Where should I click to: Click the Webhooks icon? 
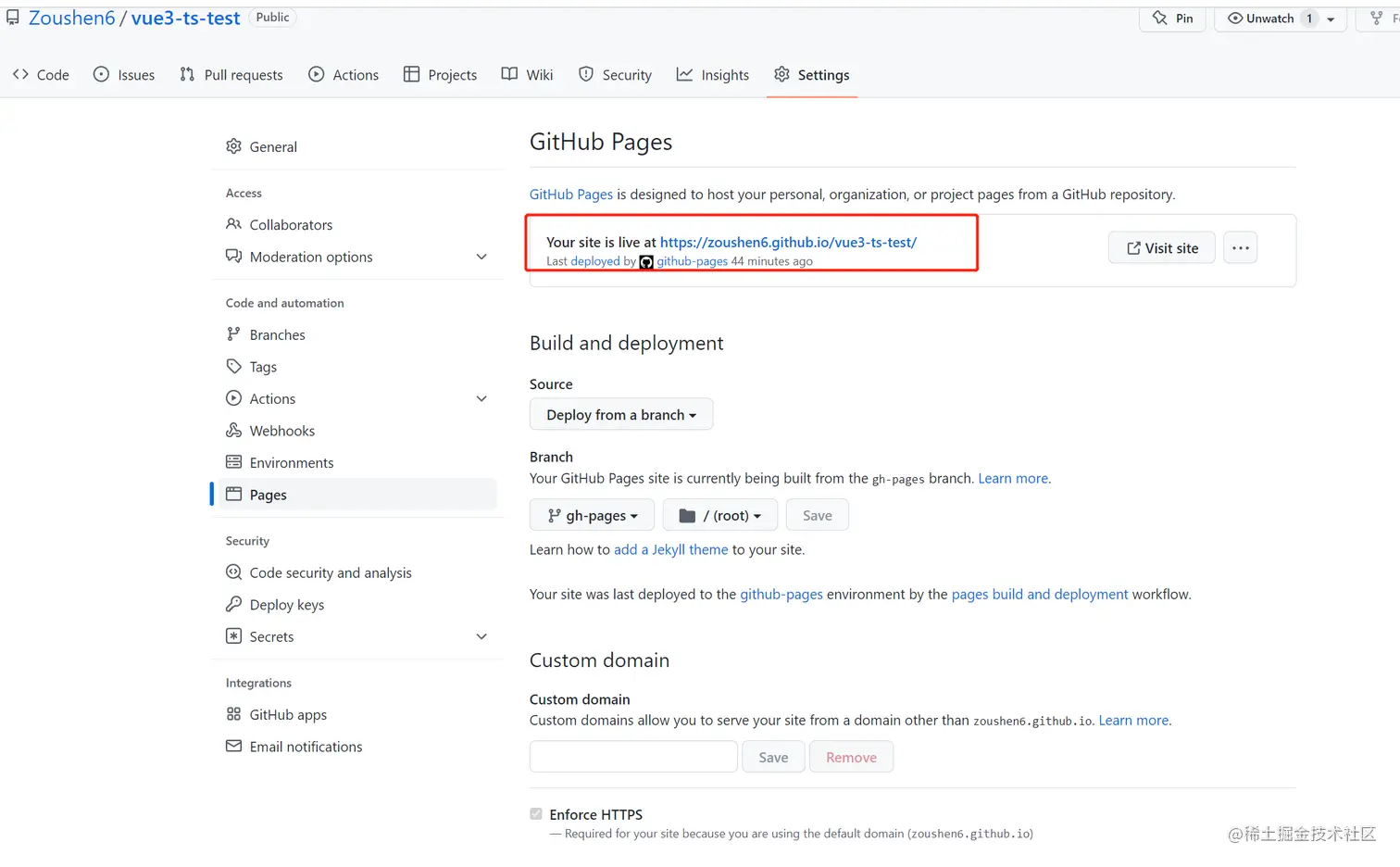point(234,431)
